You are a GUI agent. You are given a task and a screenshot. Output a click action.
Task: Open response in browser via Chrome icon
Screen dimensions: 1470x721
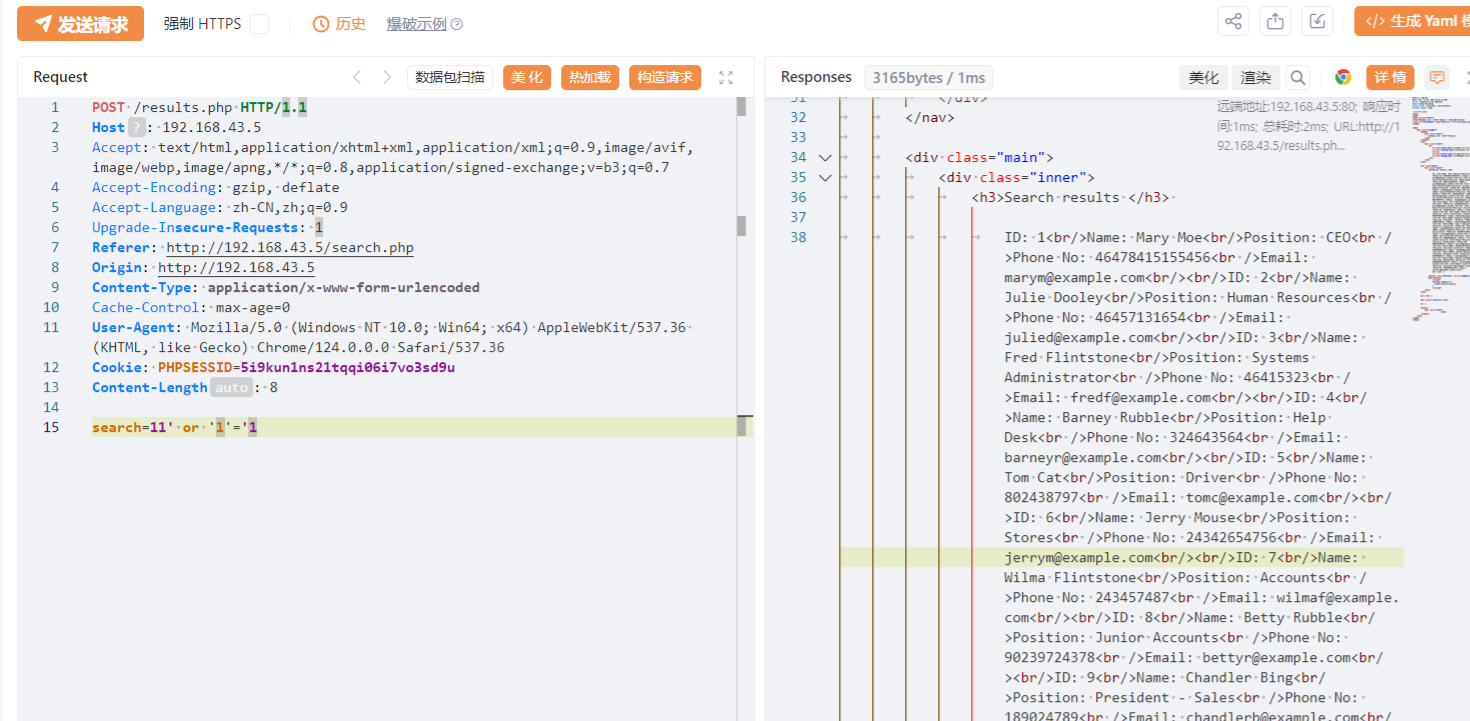pos(1343,77)
